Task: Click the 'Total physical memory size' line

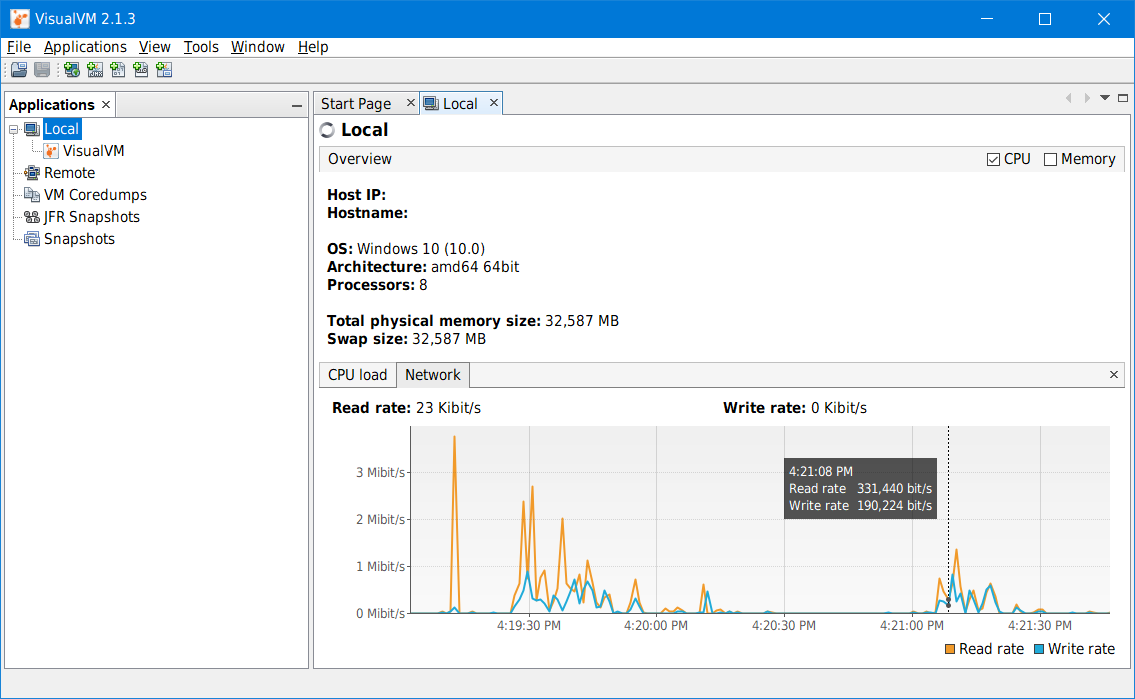Action: tap(473, 321)
